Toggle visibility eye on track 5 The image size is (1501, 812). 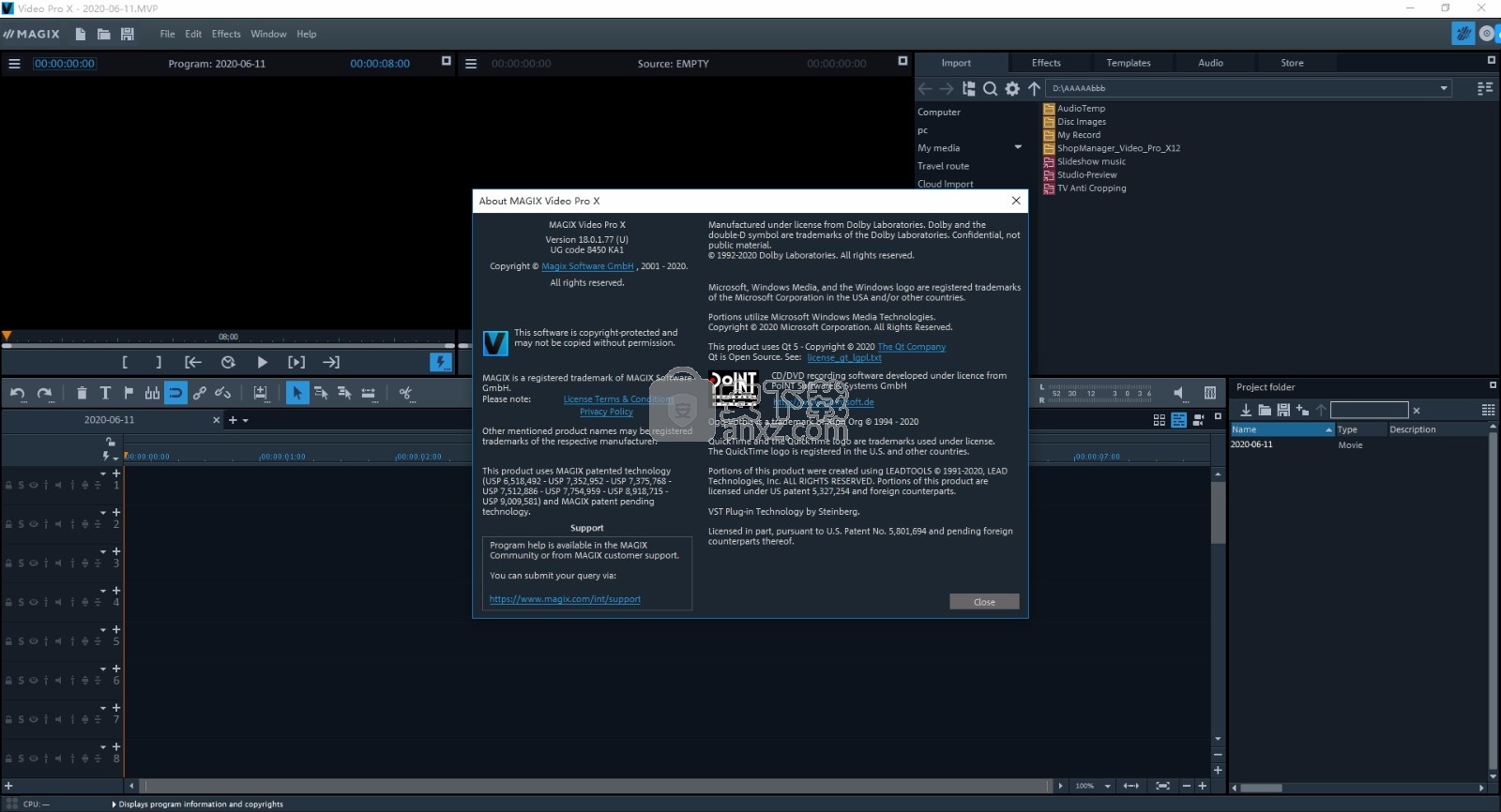(33, 641)
